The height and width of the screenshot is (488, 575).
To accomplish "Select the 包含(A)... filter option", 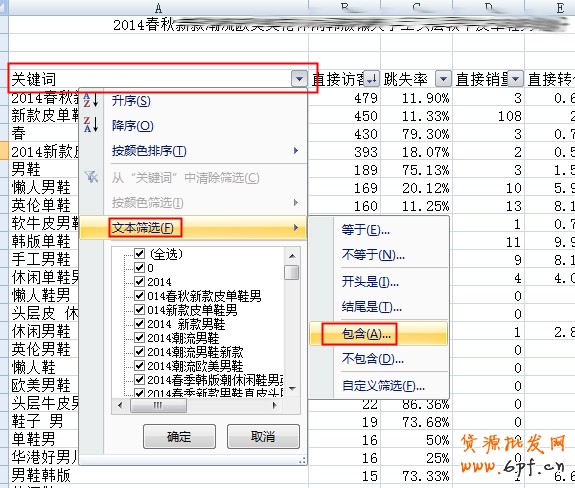I will click(366, 334).
